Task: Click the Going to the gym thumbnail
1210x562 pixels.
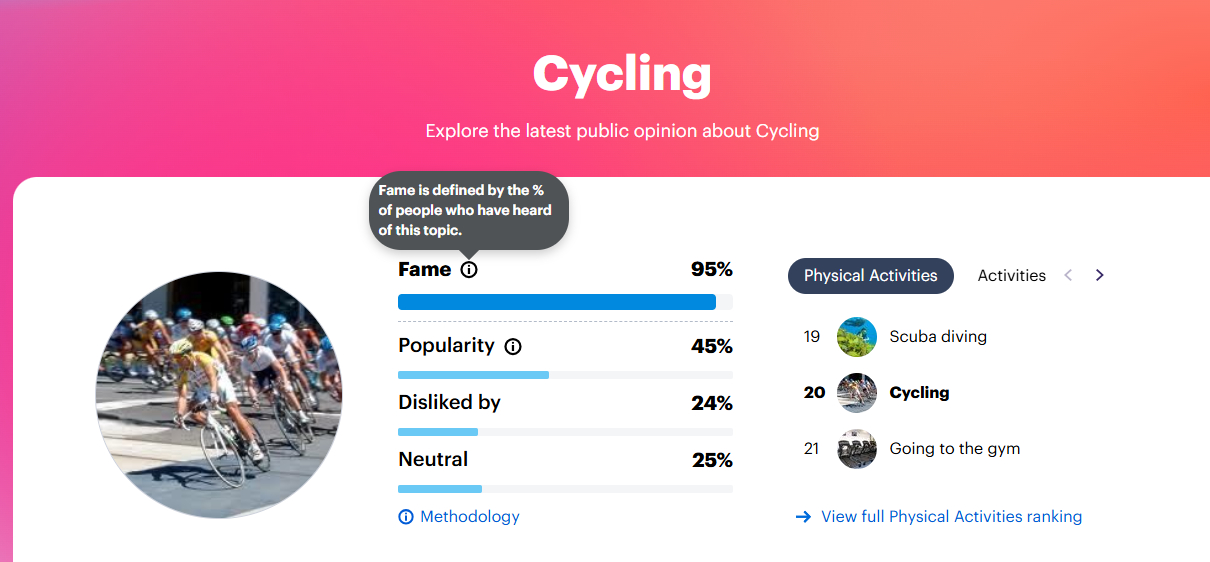Action: tap(857, 449)
